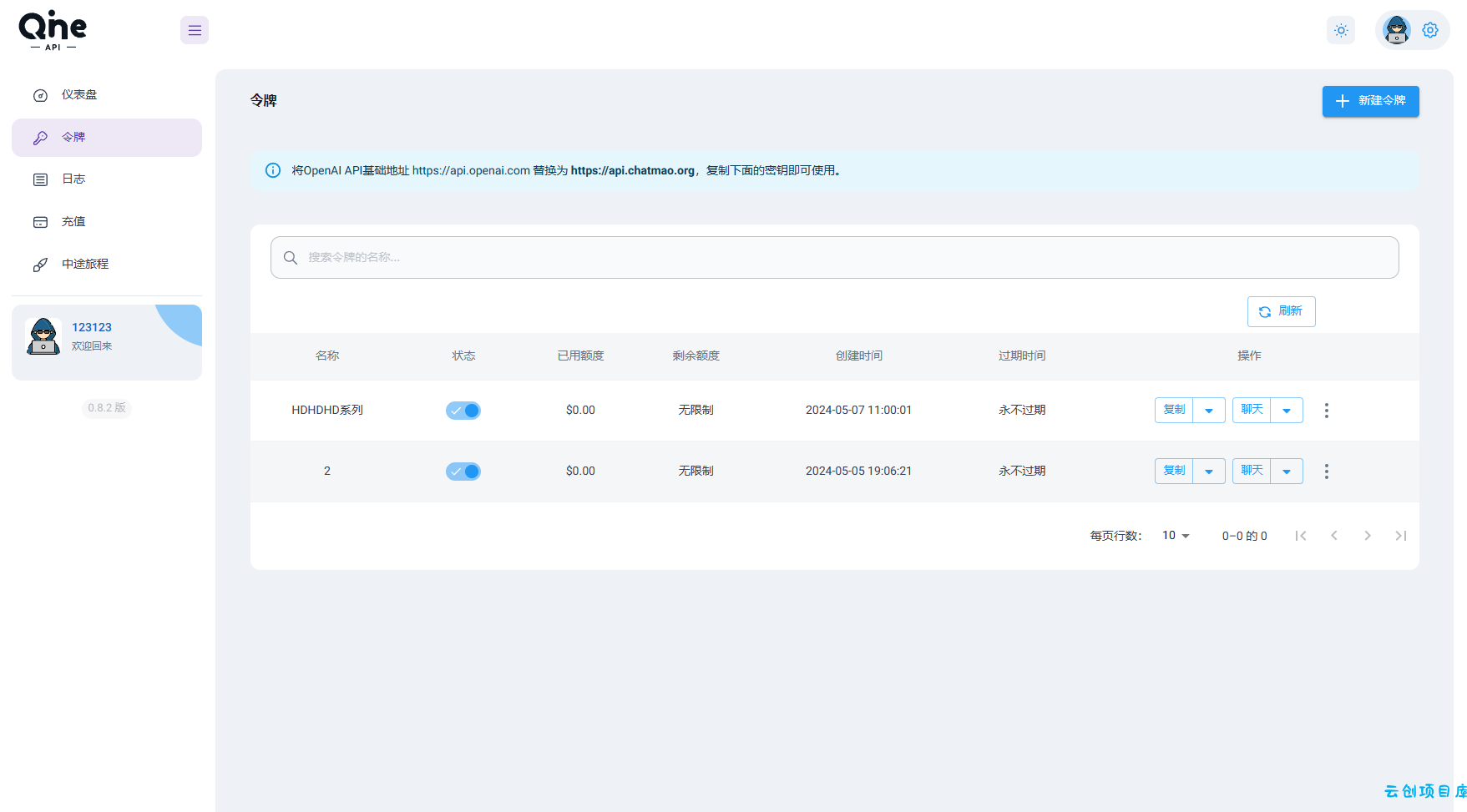
Task: Expand 聊天 dropdown arrow for token 2
Action: point(1287,472)
